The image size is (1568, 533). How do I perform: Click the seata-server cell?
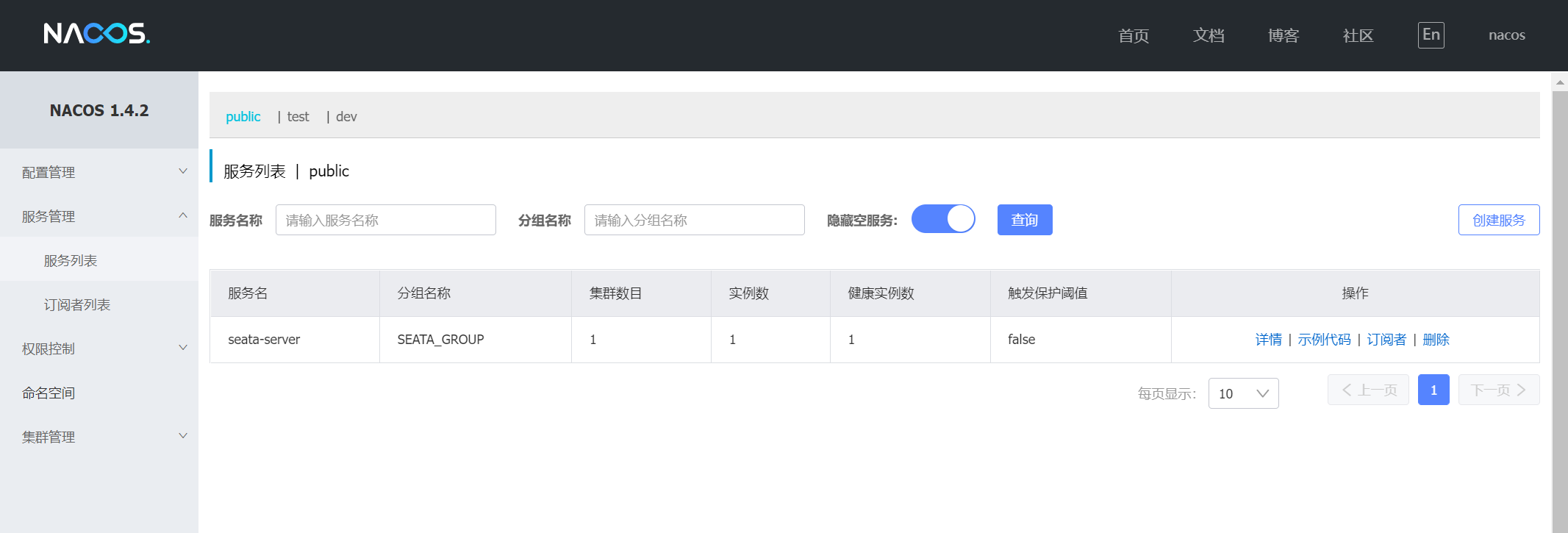[x=295, y=340]
